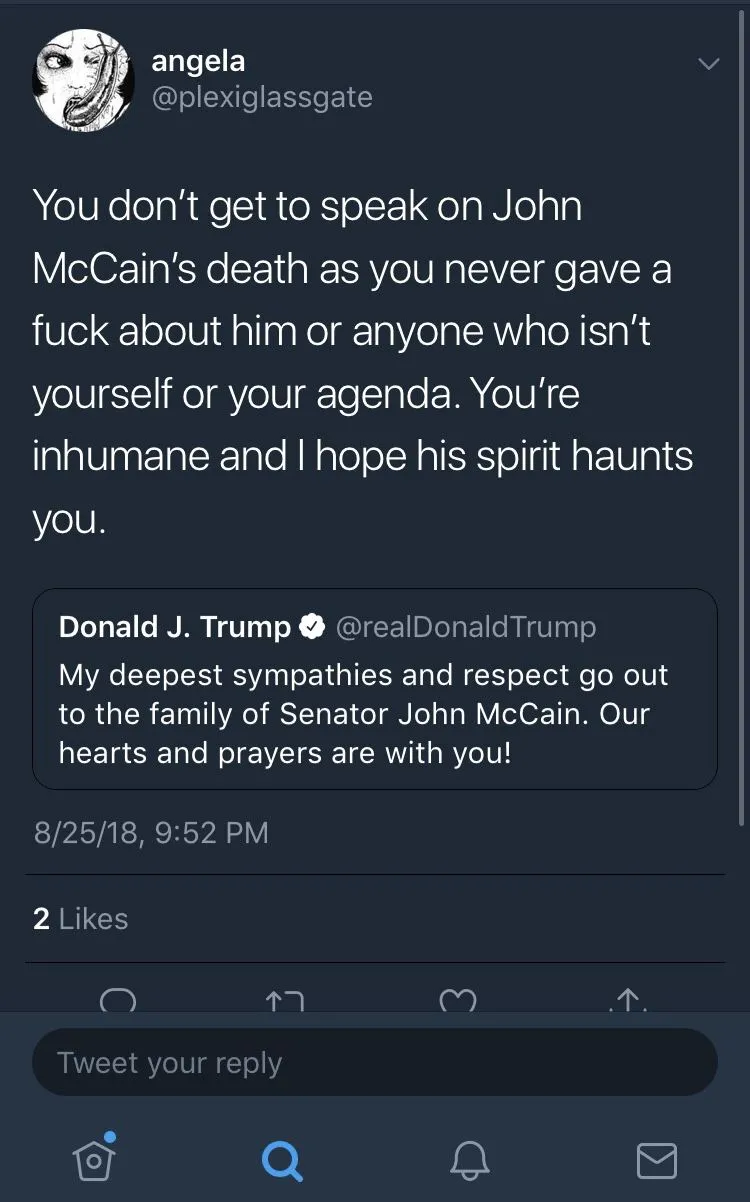
Task: Tap the display name angela
Action: (x=198, y=61)
